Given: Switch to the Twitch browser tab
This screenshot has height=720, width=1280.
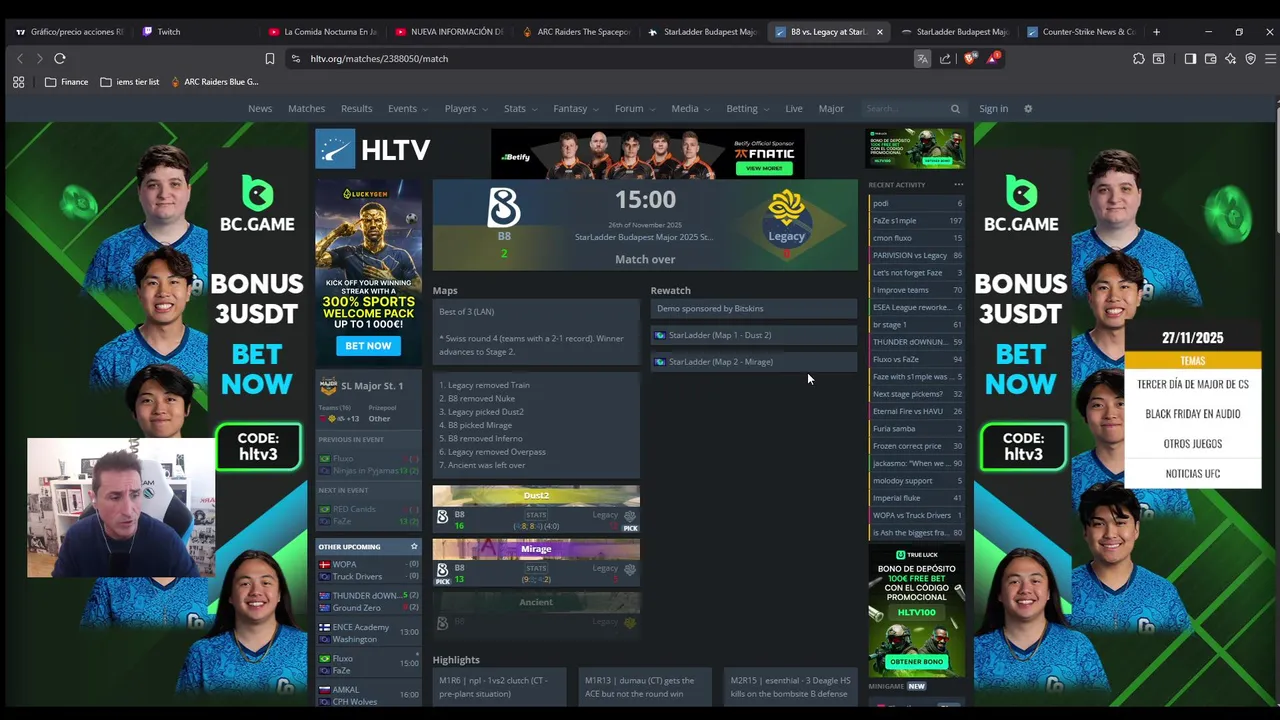Looking at the screenshot, I should 195,32.
